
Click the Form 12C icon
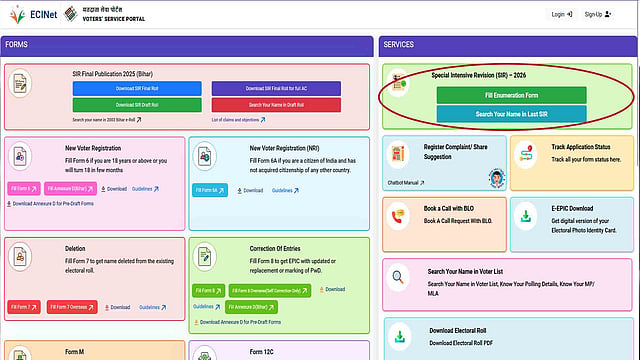[x=204, y=353]
